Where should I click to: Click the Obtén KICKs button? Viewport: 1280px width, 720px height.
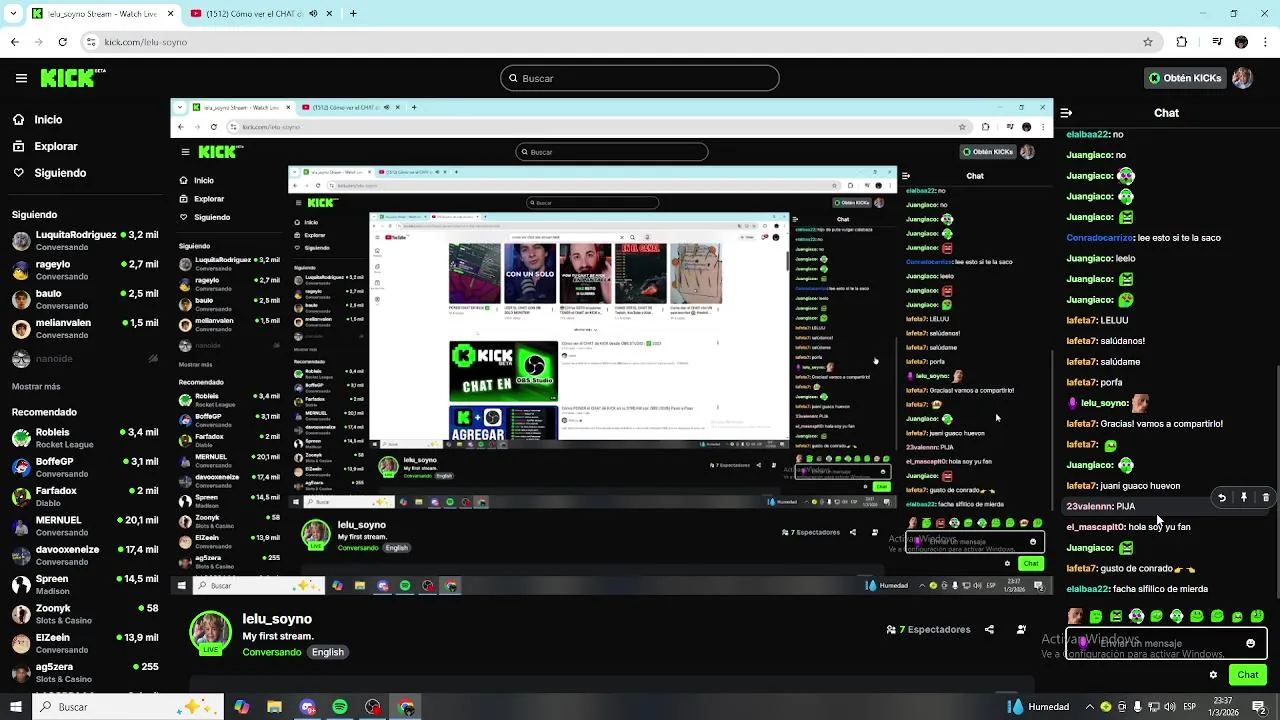1184,78
